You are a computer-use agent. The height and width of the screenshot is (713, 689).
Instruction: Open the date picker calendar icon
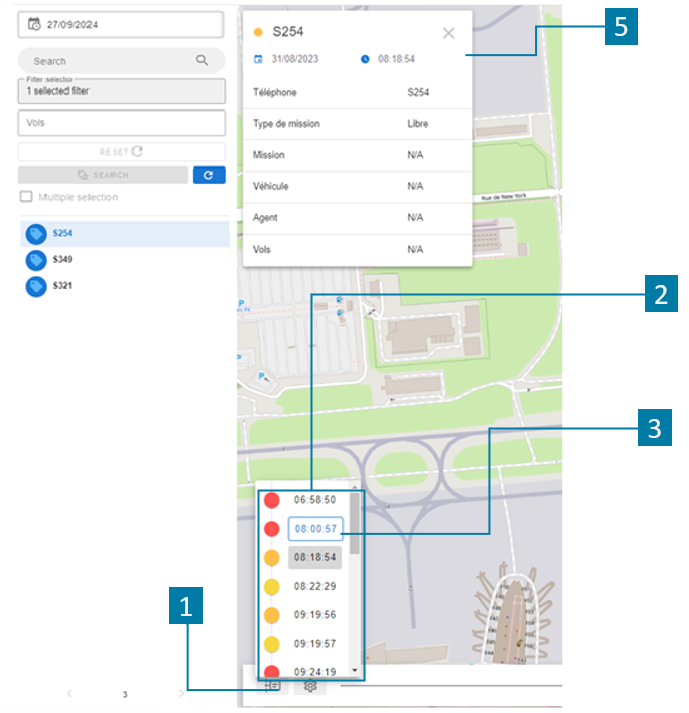point(34,24)
